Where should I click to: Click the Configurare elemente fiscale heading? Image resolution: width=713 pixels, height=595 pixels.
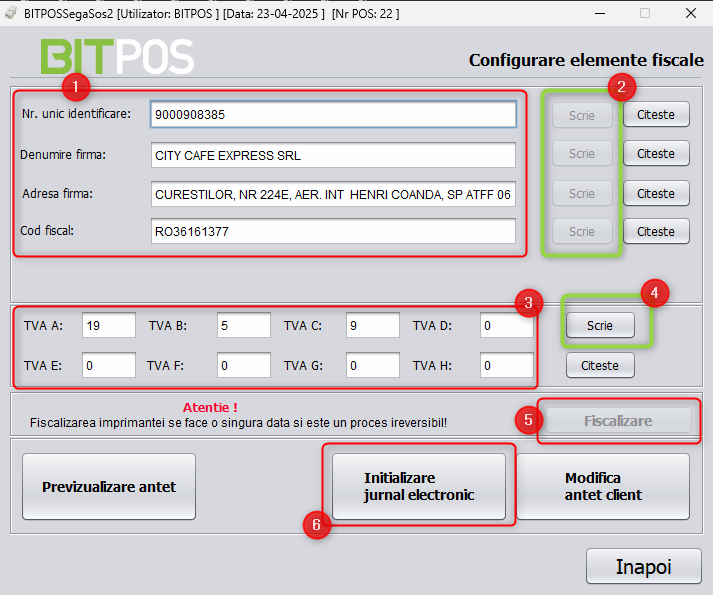pos(586,60)
